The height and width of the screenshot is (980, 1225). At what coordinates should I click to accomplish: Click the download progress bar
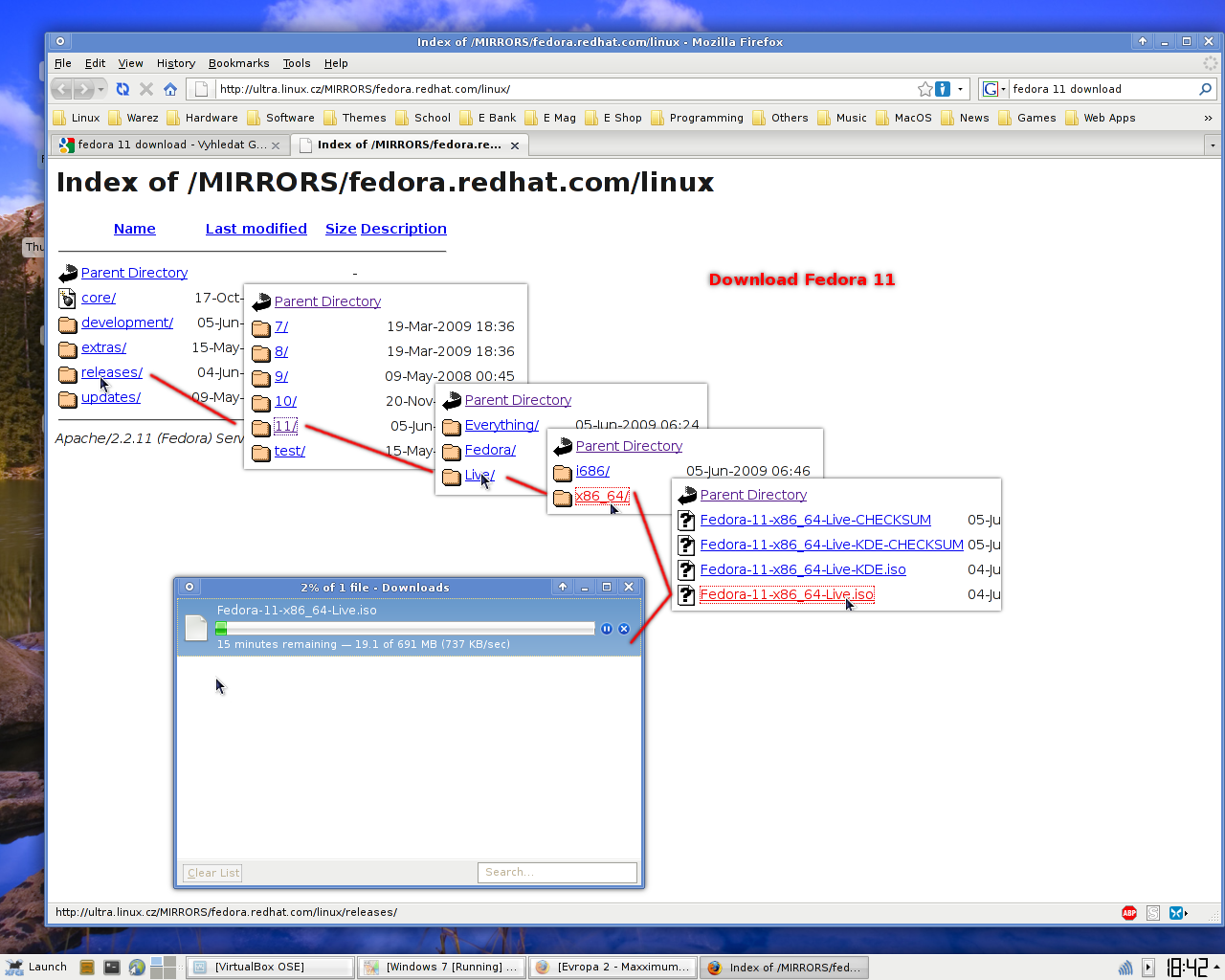click(x=405, y=629)
